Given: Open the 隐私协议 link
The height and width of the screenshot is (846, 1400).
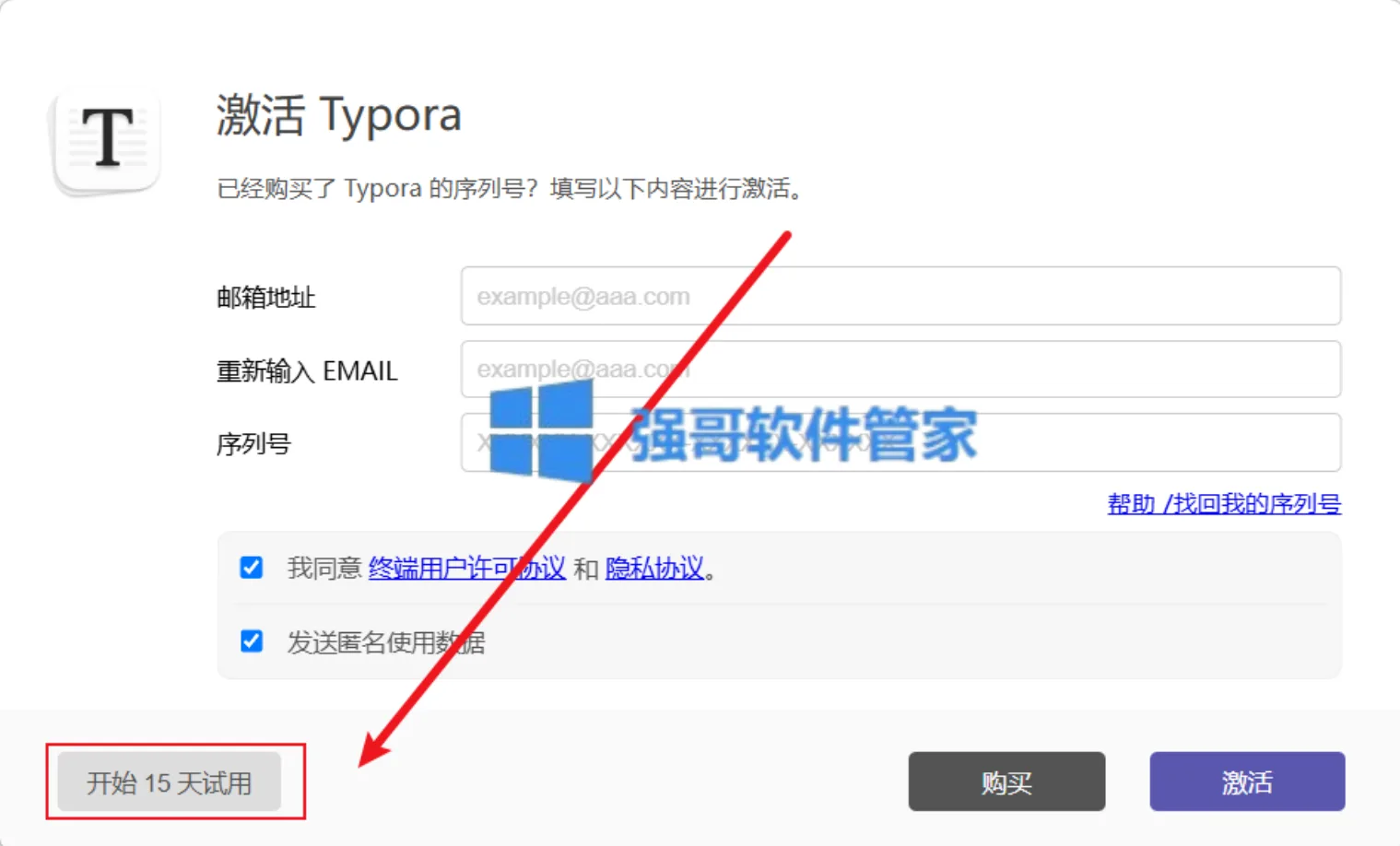Looking at the screenshot, I should 654,568.
